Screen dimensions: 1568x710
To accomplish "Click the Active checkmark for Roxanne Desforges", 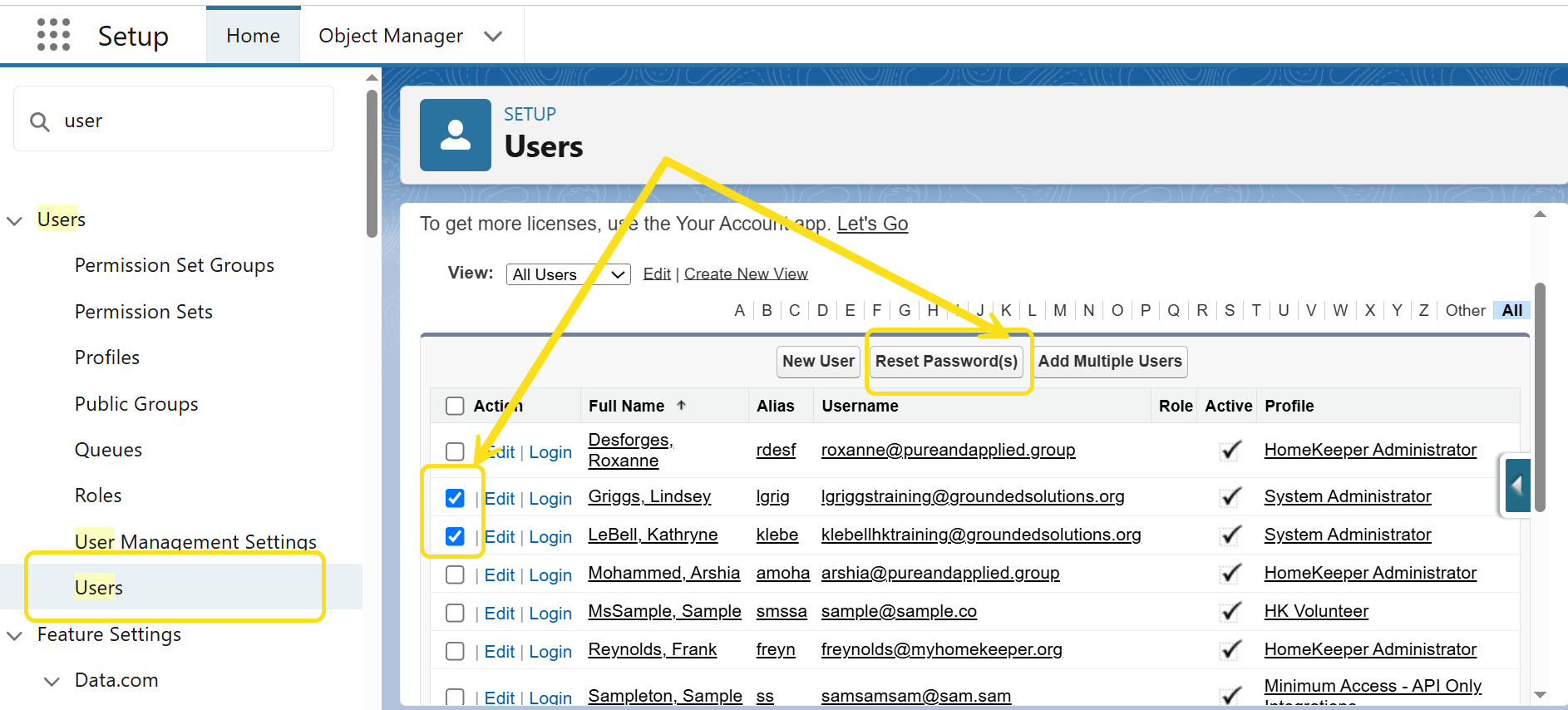I will click(x=1230, y=450).
